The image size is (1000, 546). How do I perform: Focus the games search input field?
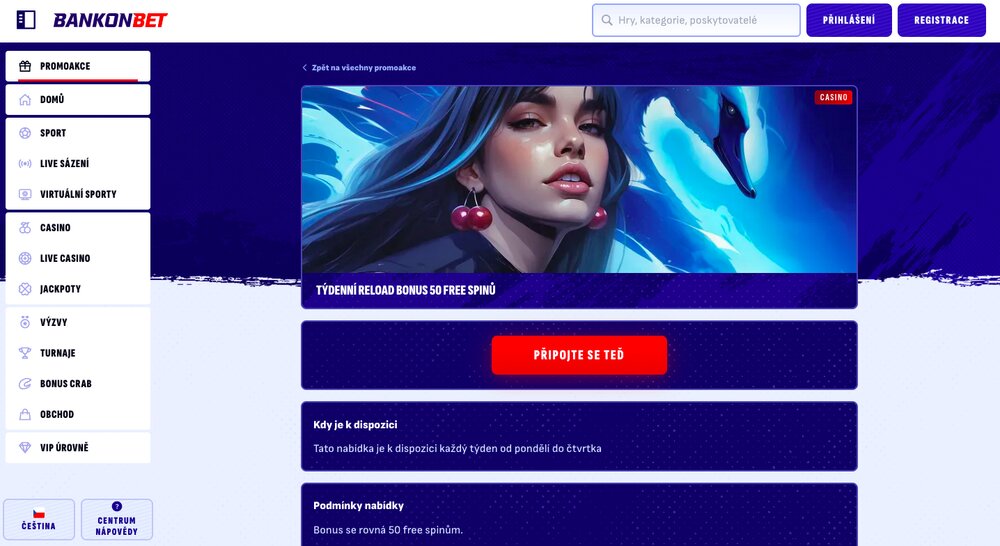[696, 20]
